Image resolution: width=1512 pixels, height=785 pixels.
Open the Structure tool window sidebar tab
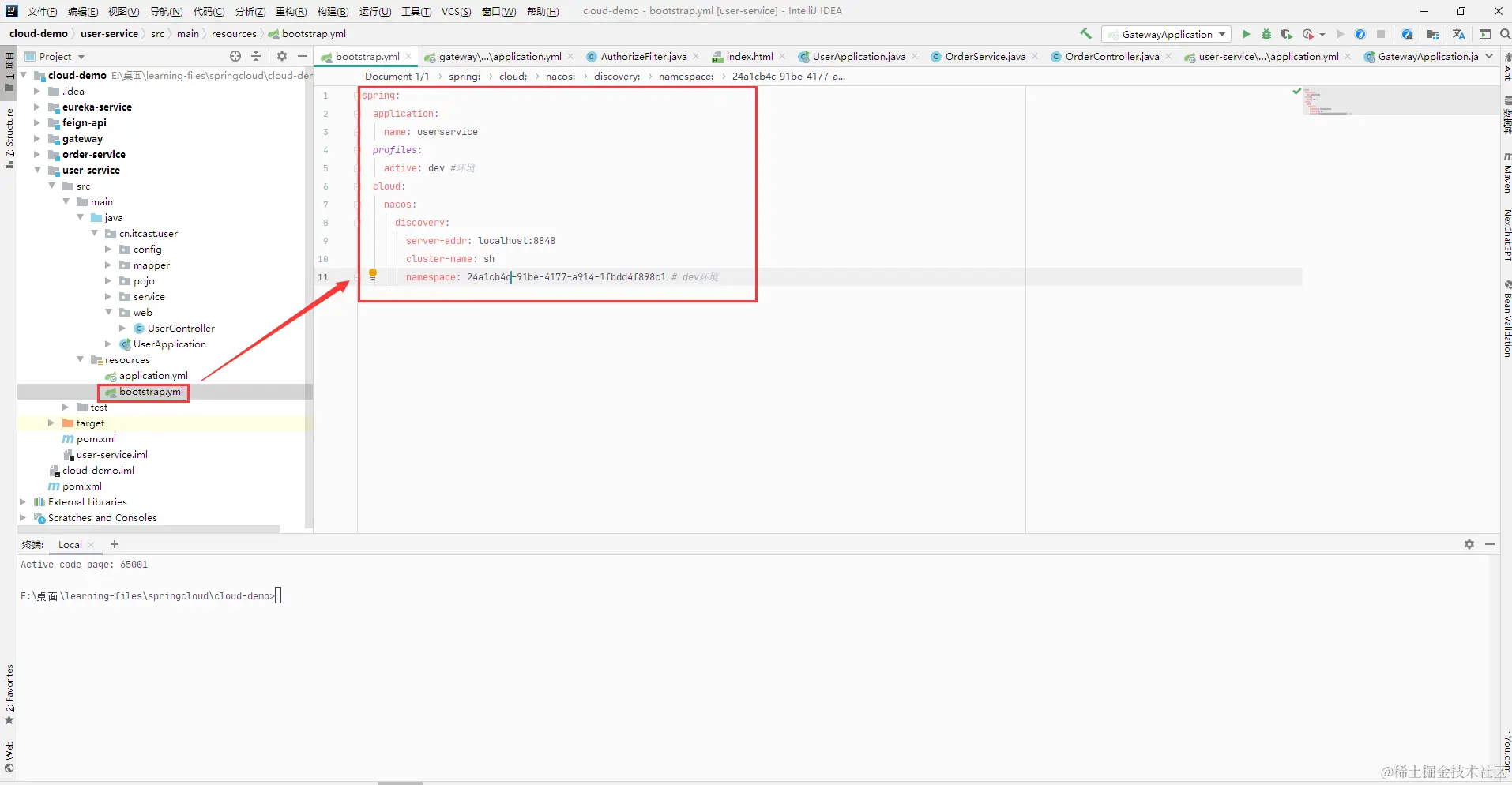click(9, 138)
